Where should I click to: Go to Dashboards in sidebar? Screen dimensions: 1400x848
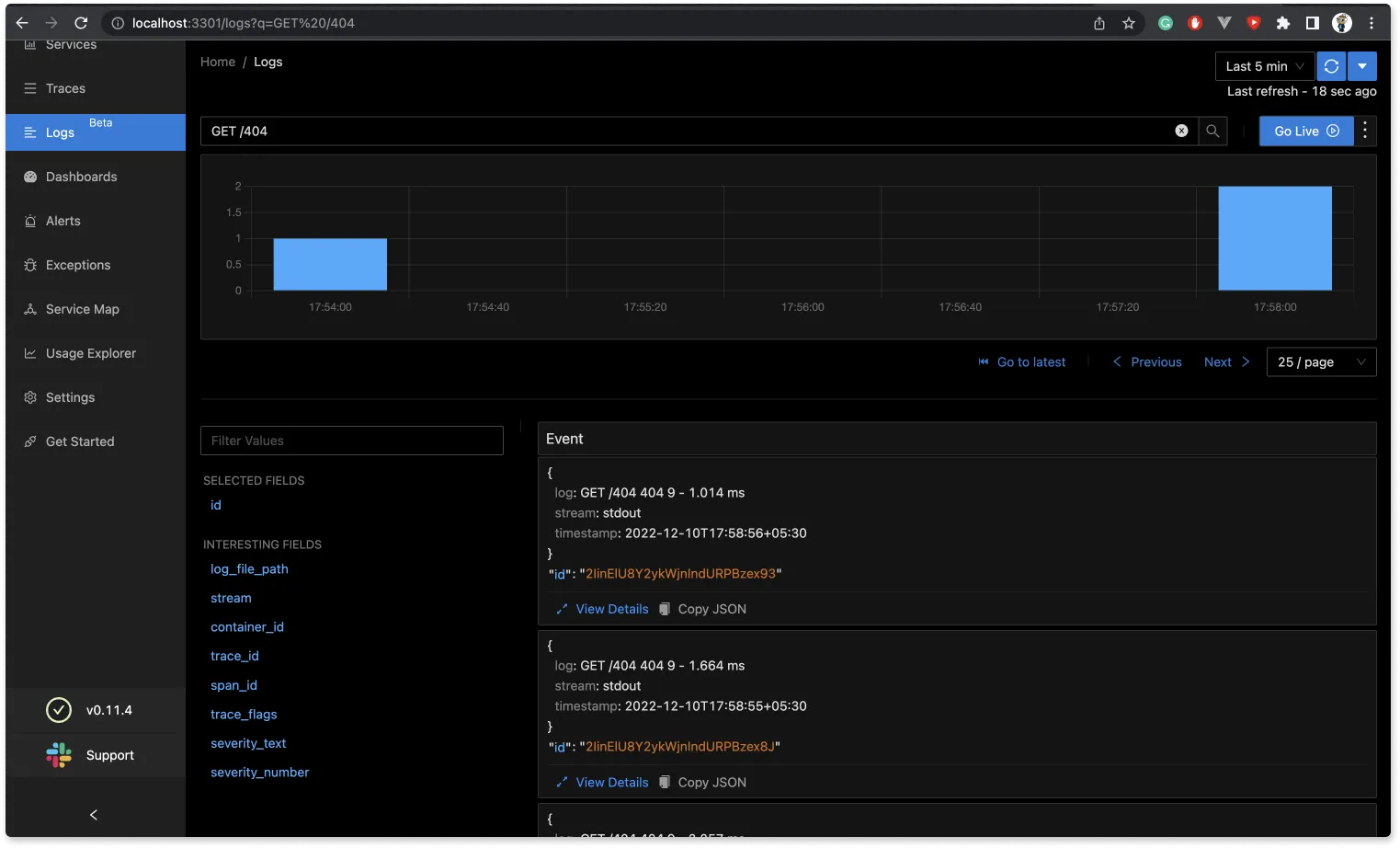click(x=96, y=177)
